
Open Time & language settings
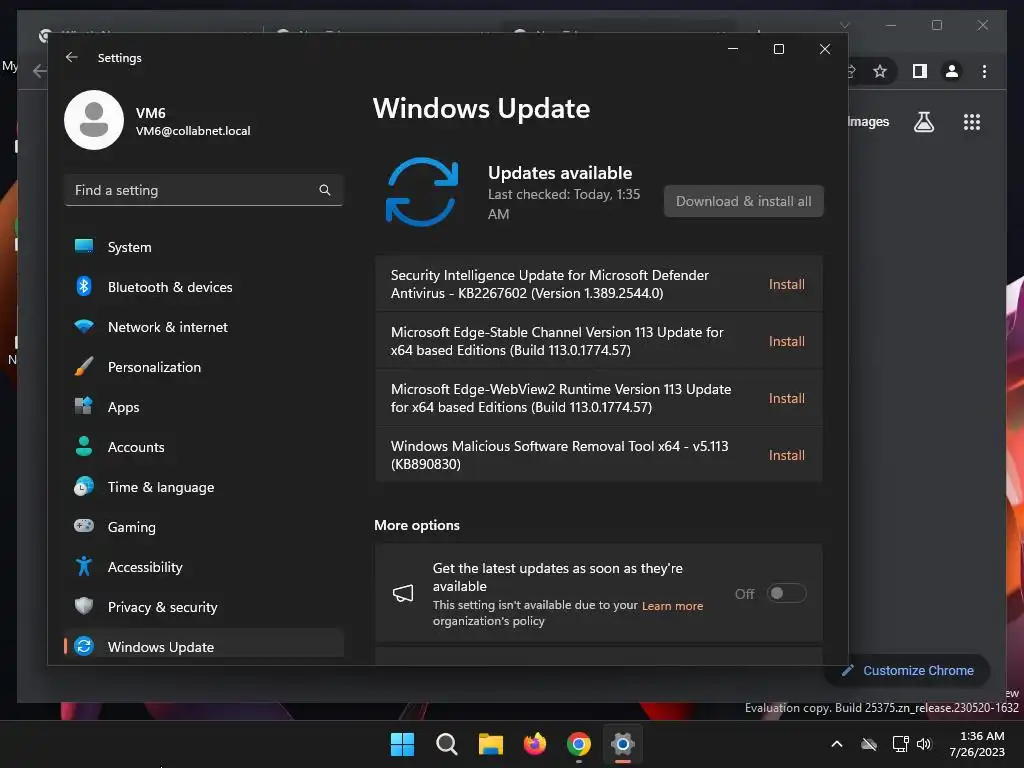(x=204, y=487)
